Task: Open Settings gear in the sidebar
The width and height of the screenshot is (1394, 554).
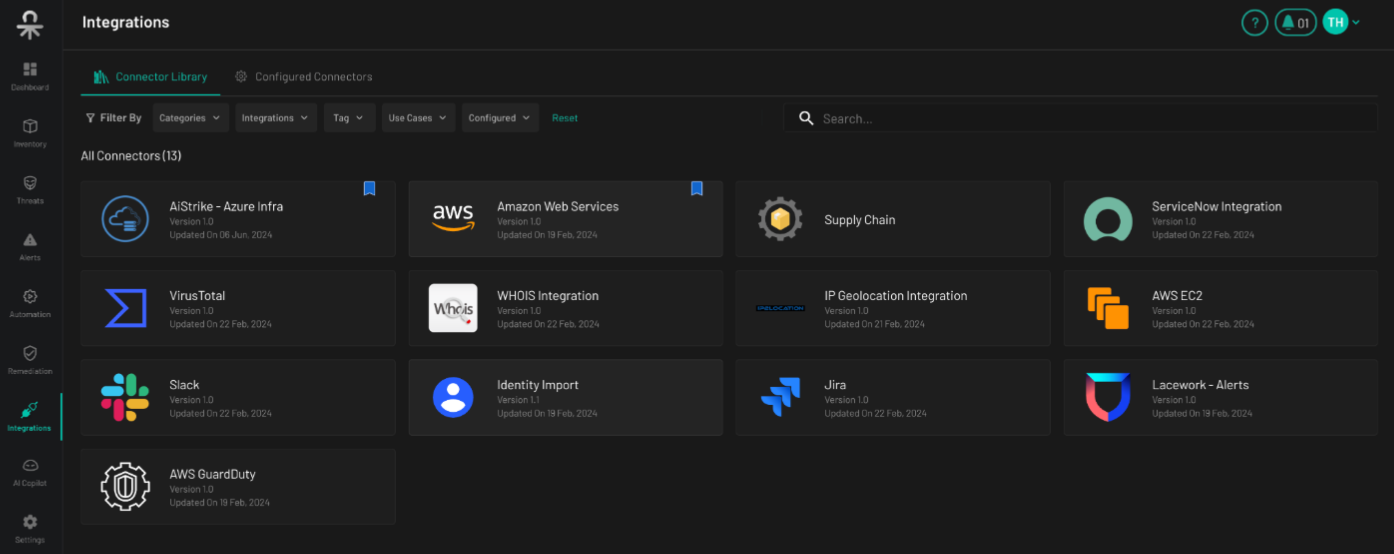Action: tap(30, 522)
